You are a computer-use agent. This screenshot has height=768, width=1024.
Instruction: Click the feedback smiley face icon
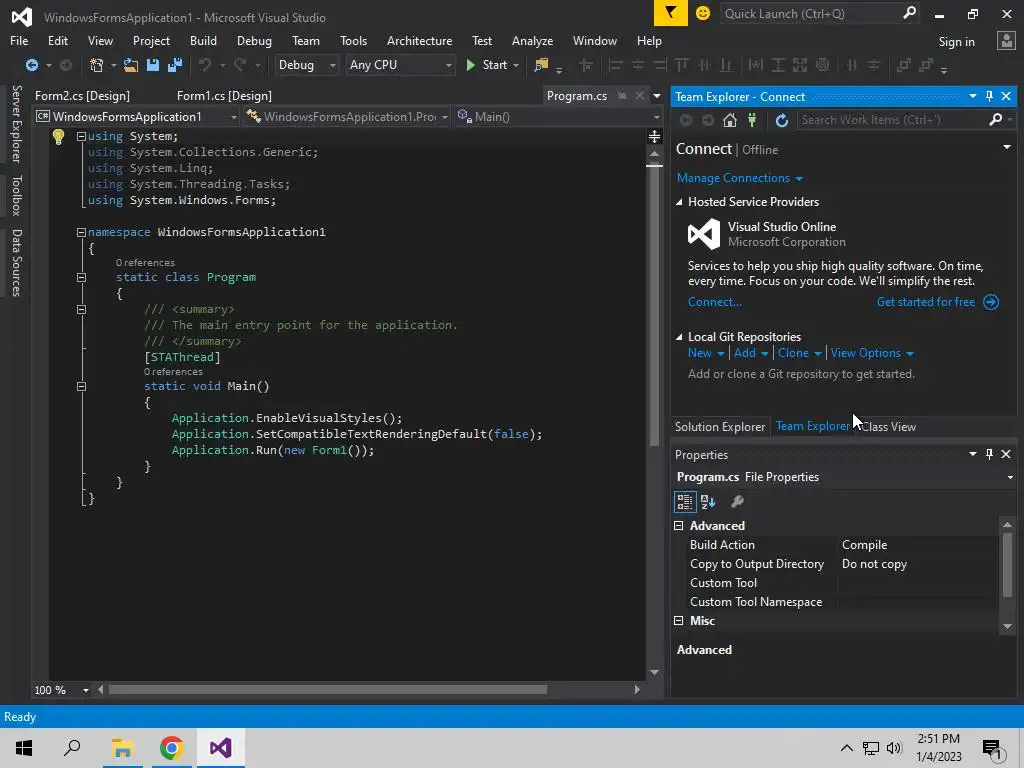703,13
